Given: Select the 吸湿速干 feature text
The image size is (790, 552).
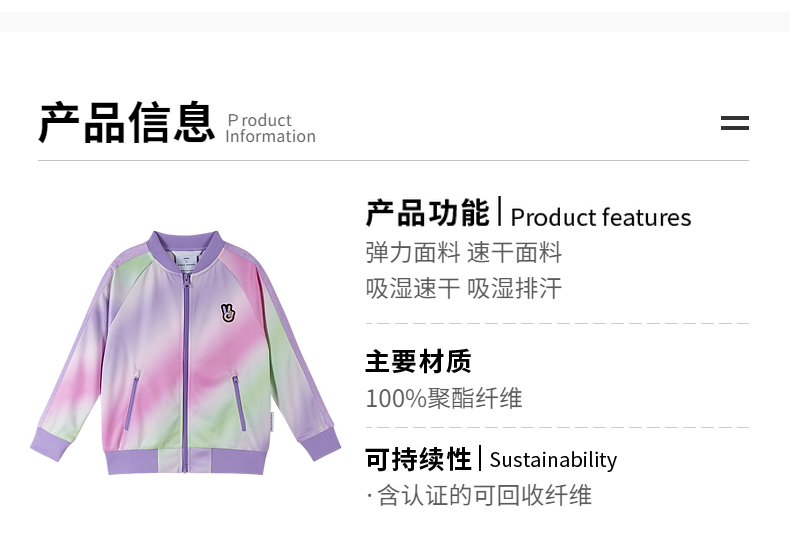Looking at the screenshot, I should (x=412, y=289).
